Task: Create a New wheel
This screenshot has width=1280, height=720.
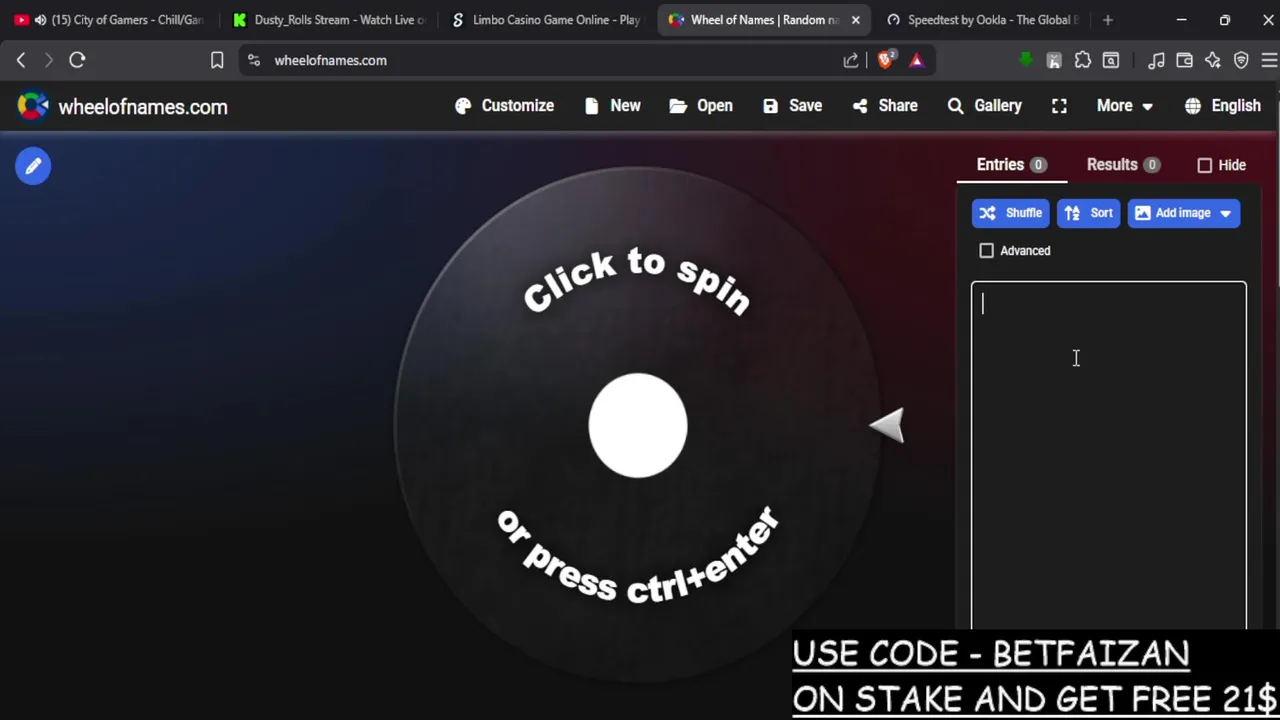Action: [x=612, y=106]
